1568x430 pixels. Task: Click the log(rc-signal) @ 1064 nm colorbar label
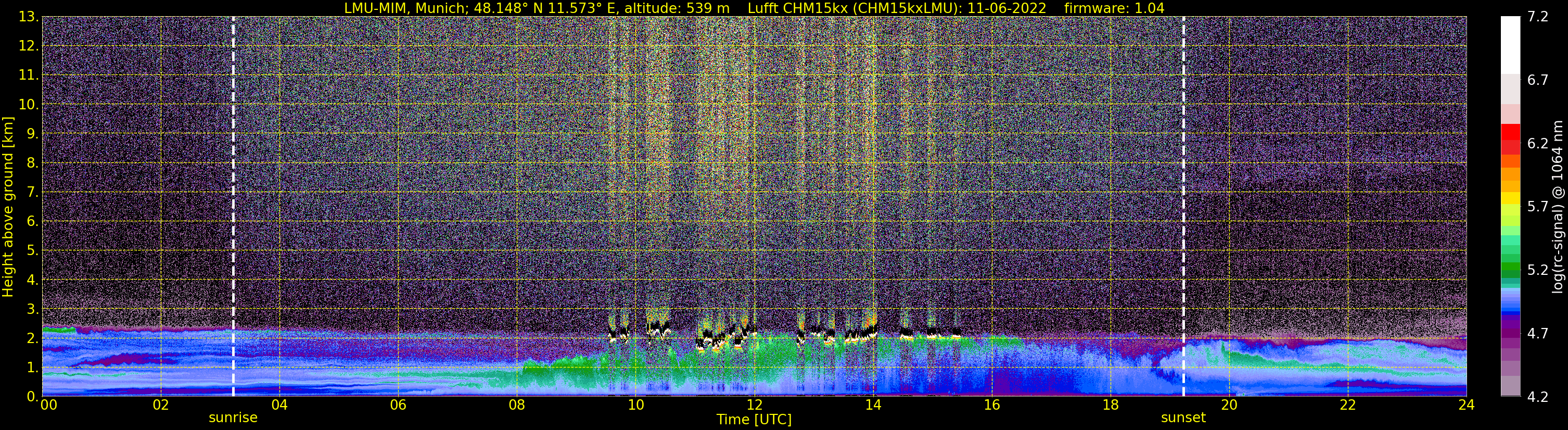point(1558,207)
